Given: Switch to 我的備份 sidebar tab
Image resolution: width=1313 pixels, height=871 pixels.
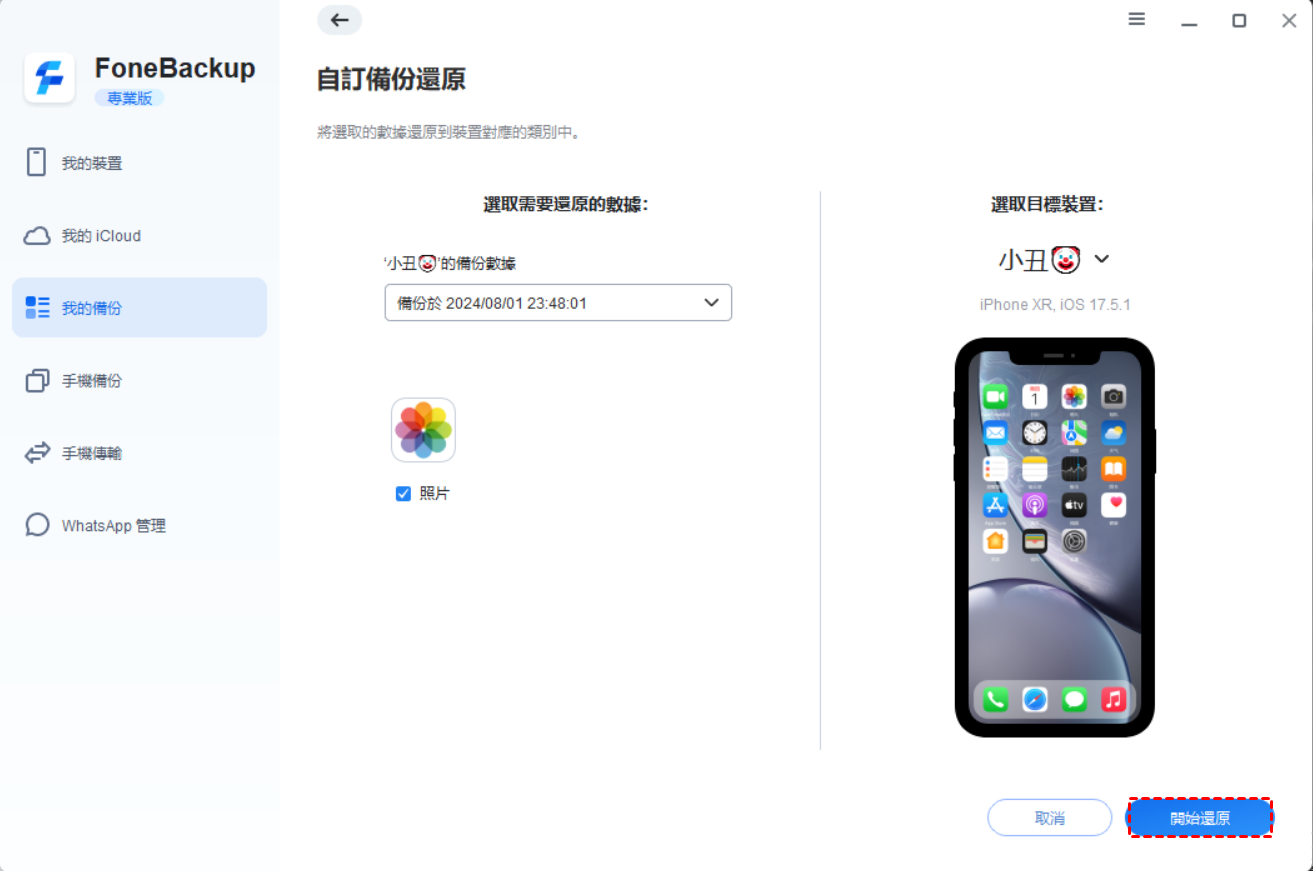Looking at the screenshot, I should [139, 308].
